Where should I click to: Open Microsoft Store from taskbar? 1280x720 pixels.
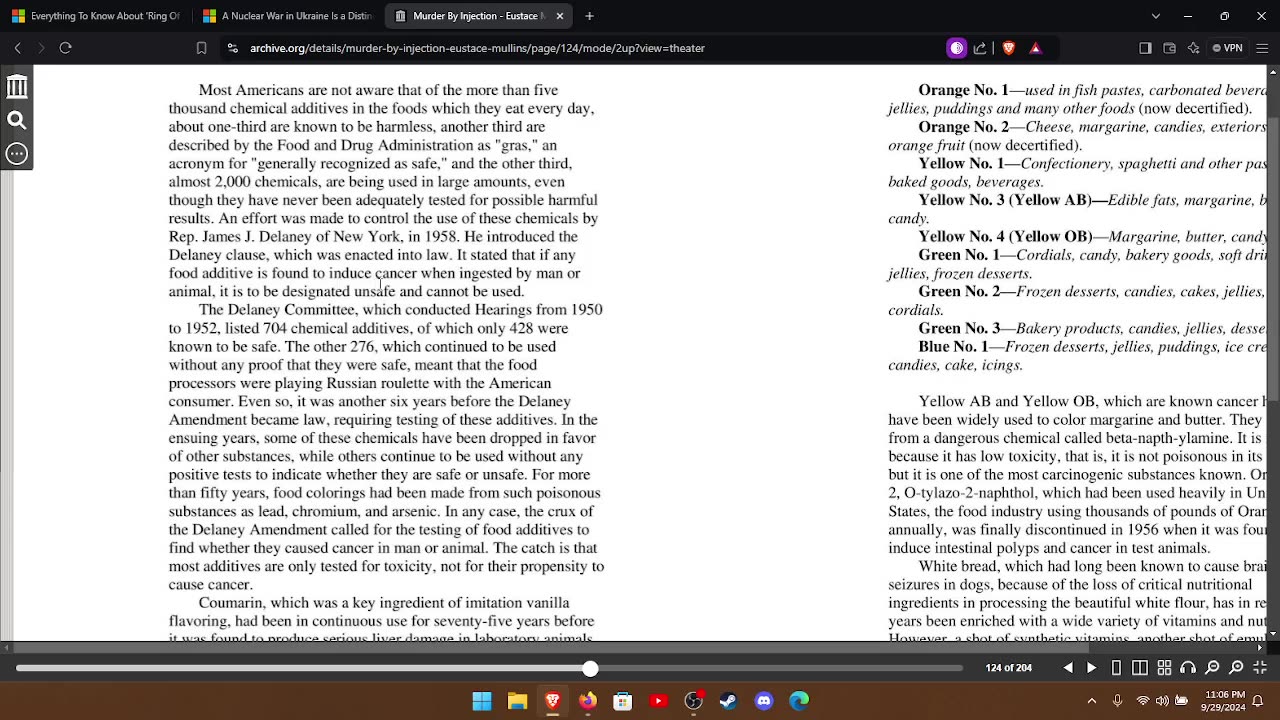click(x=623, y=701)
